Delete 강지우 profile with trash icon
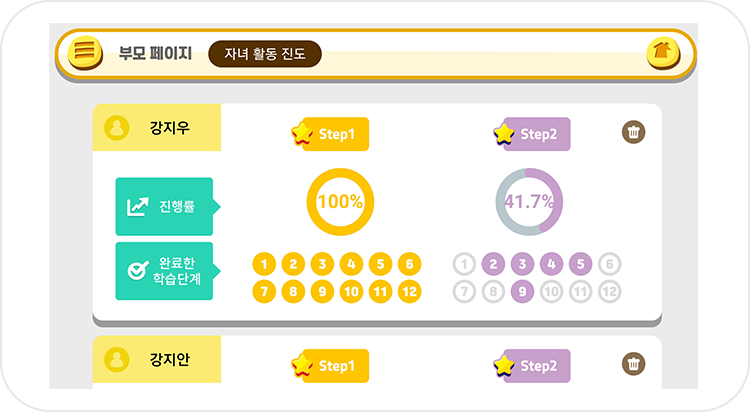Image resolution: width=750 pixels, height=412 pixels. tap(633, 132)
